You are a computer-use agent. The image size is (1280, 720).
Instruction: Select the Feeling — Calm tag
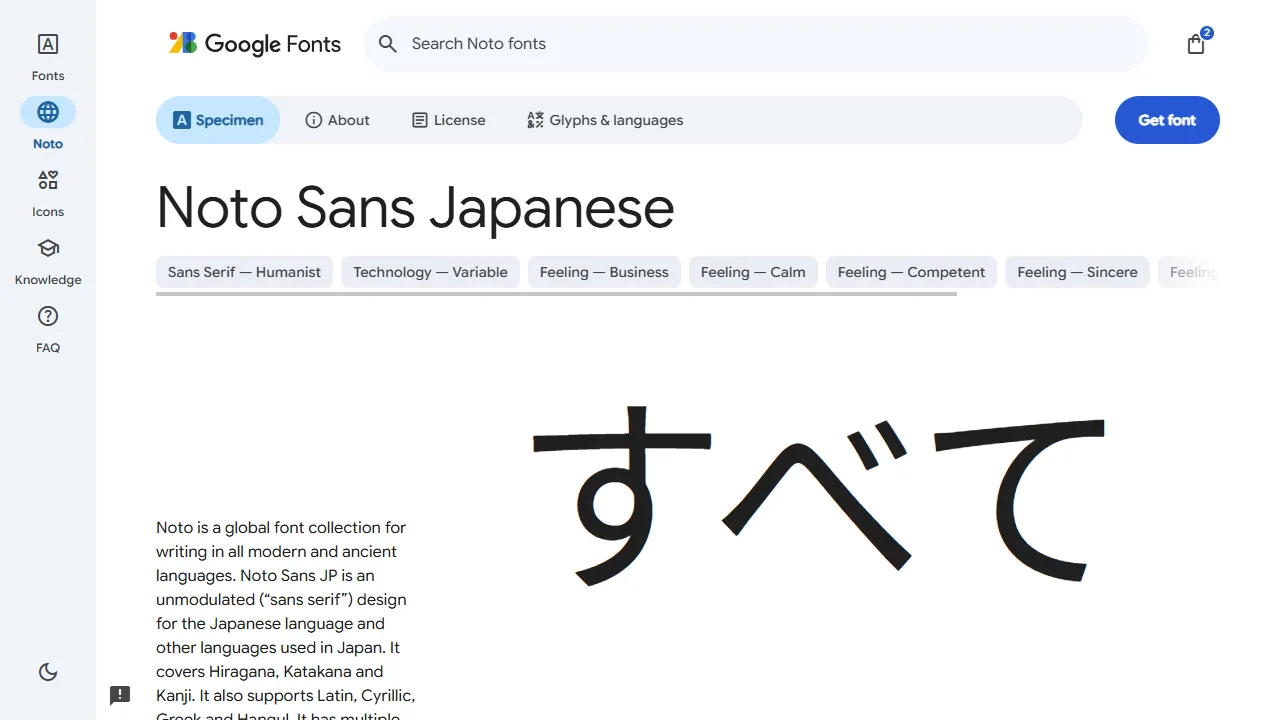pyautogui.click(x=753, y=272)
